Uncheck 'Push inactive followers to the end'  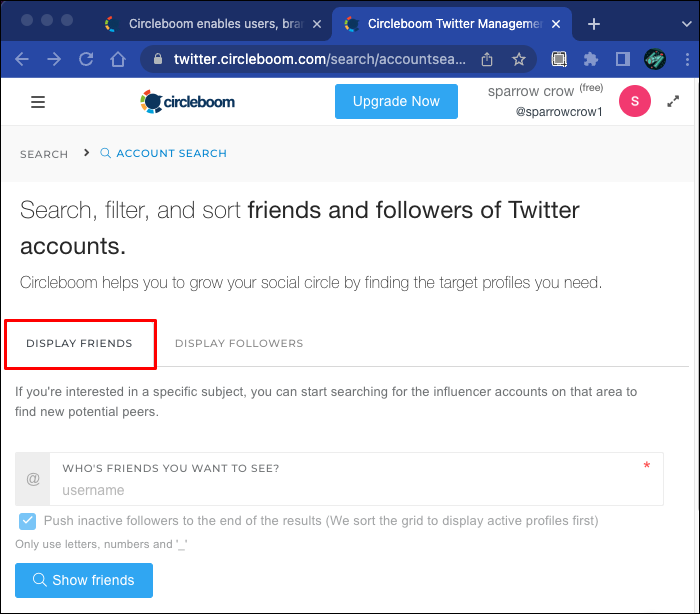click(27, 521)
